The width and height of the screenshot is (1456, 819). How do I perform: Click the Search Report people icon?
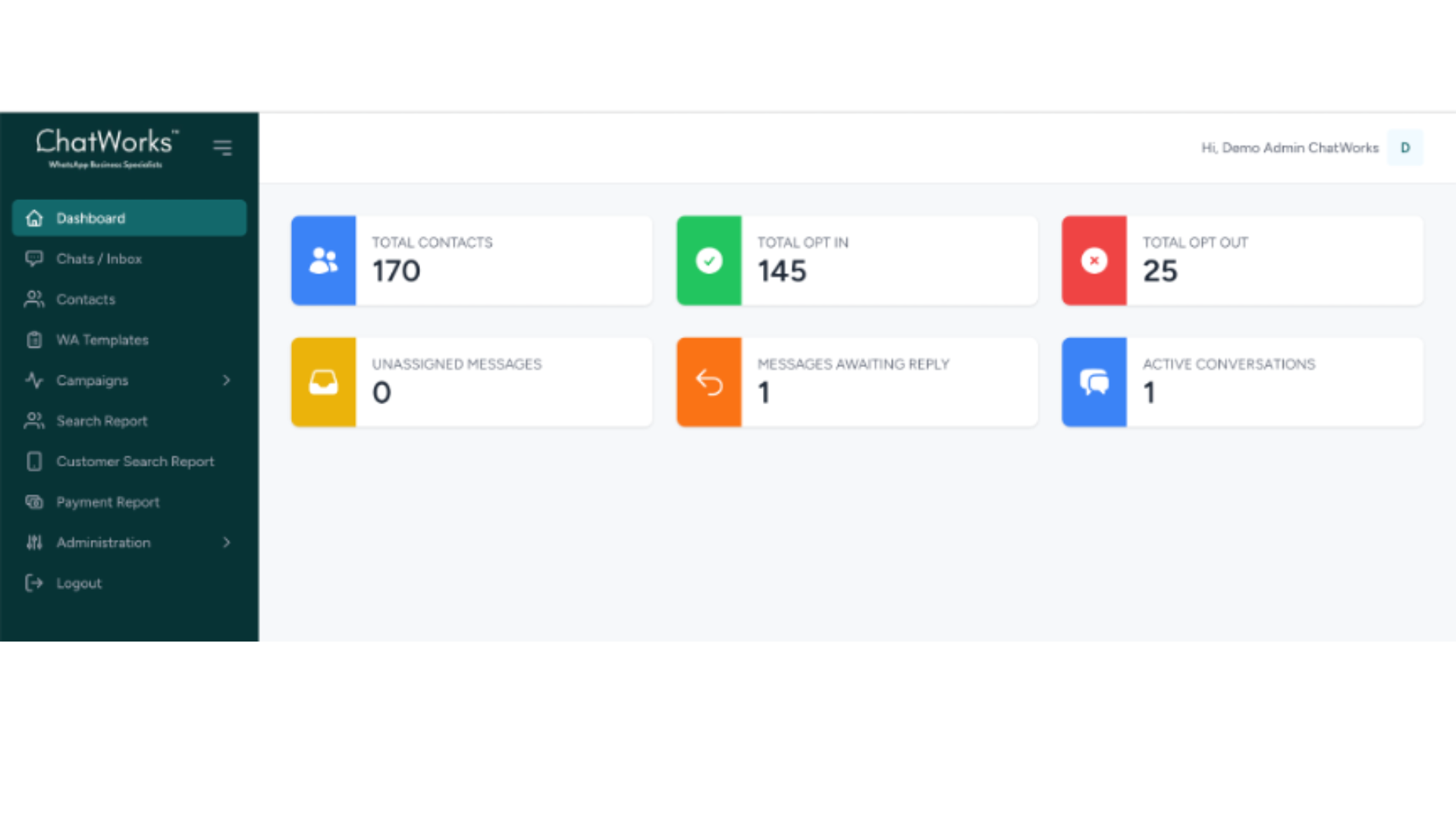point(34,421)
